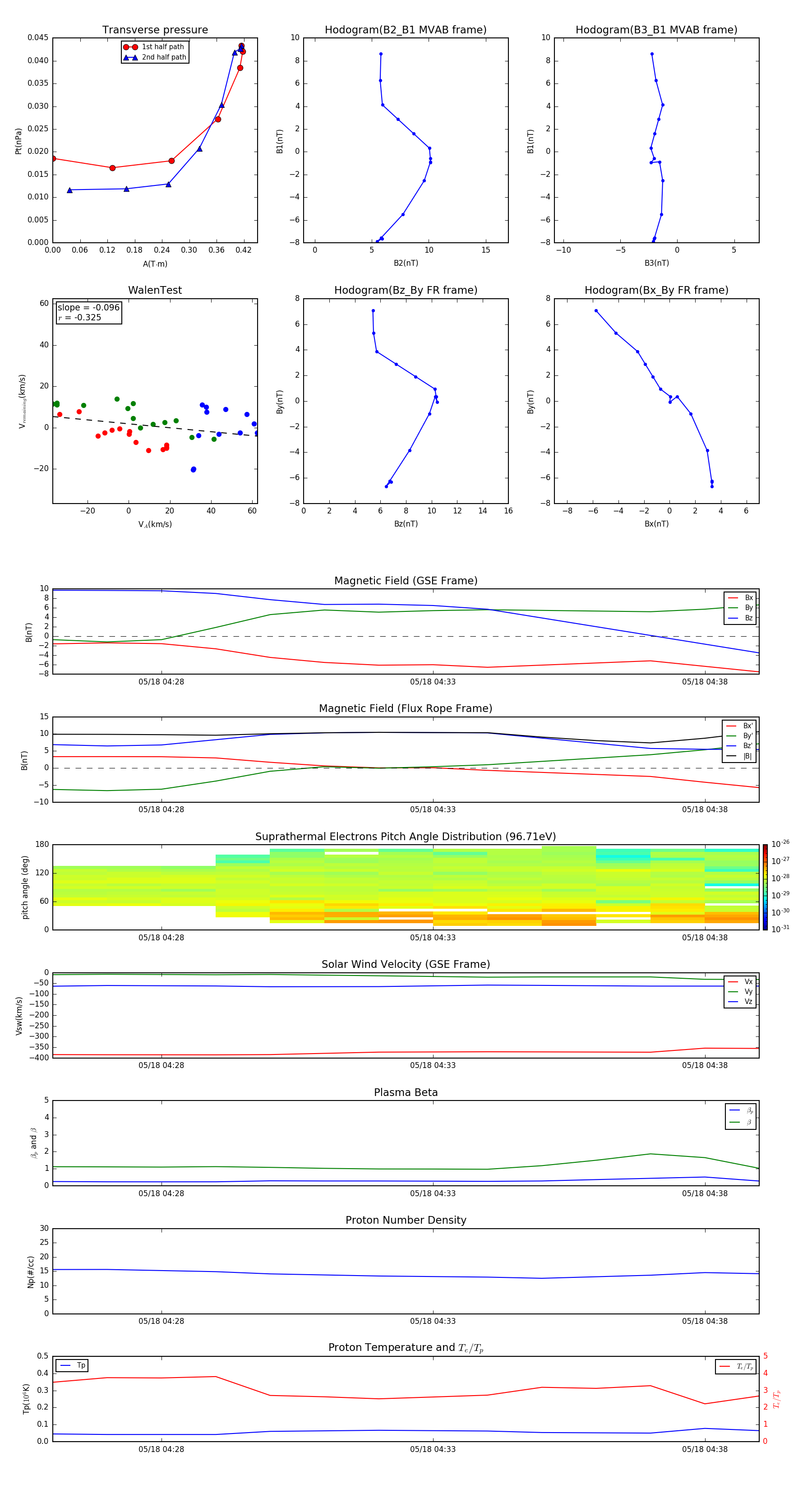Click the 'Tp(10^6K)' axis label
The width and height of the screenshot is (812, 1489).
(26, 1399)
